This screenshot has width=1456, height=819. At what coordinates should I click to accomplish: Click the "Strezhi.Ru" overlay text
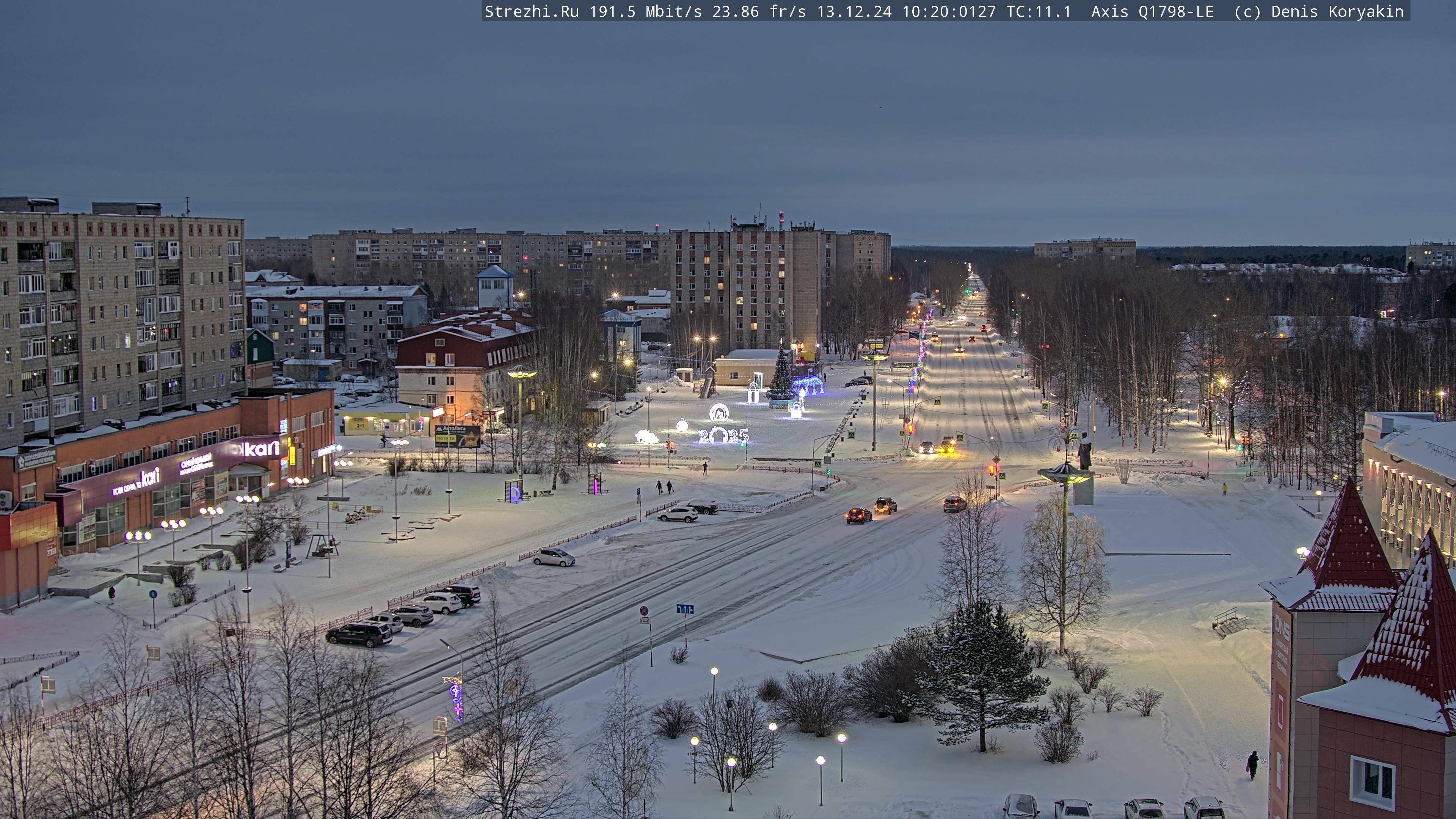tap(531, 12)
